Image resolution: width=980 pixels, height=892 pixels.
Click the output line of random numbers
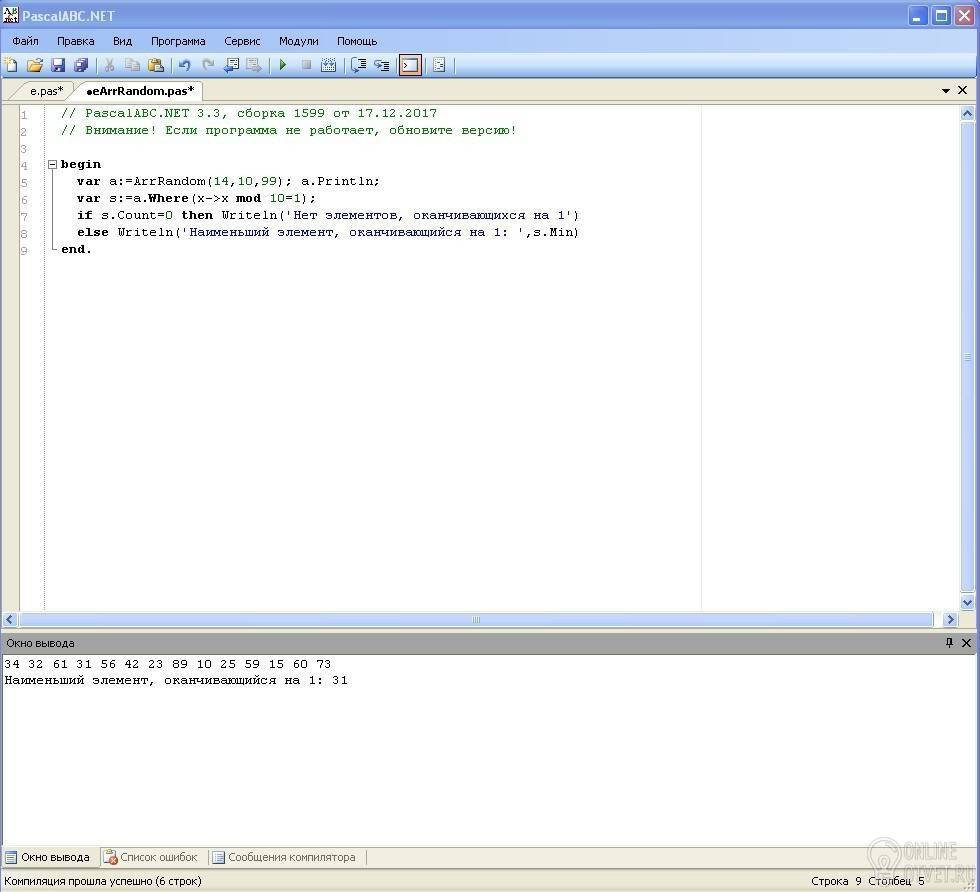pos(168,664)
